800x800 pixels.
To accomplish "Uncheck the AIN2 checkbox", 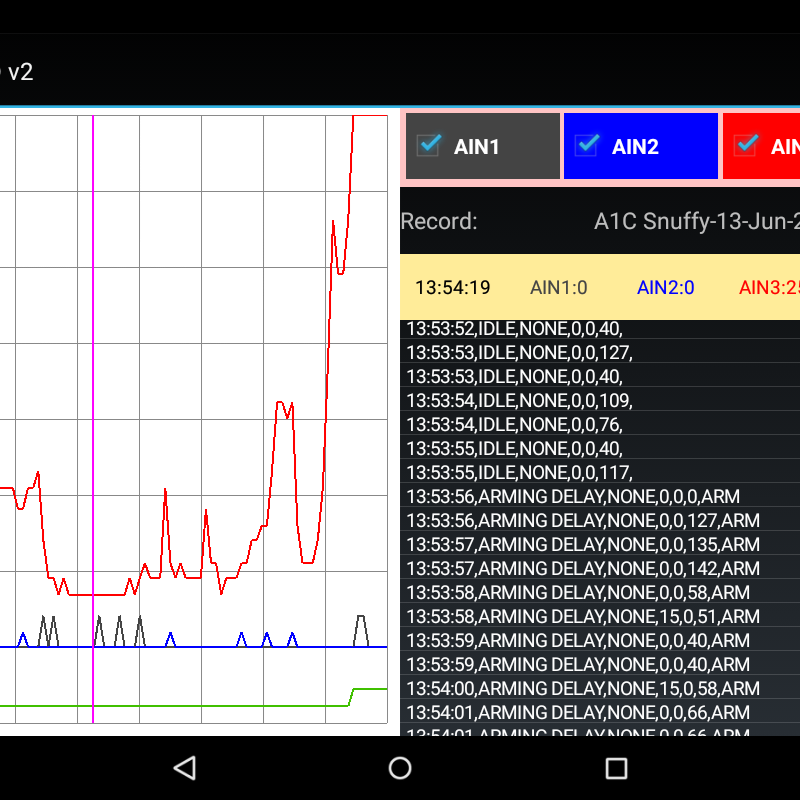I will tap(587, 145).
